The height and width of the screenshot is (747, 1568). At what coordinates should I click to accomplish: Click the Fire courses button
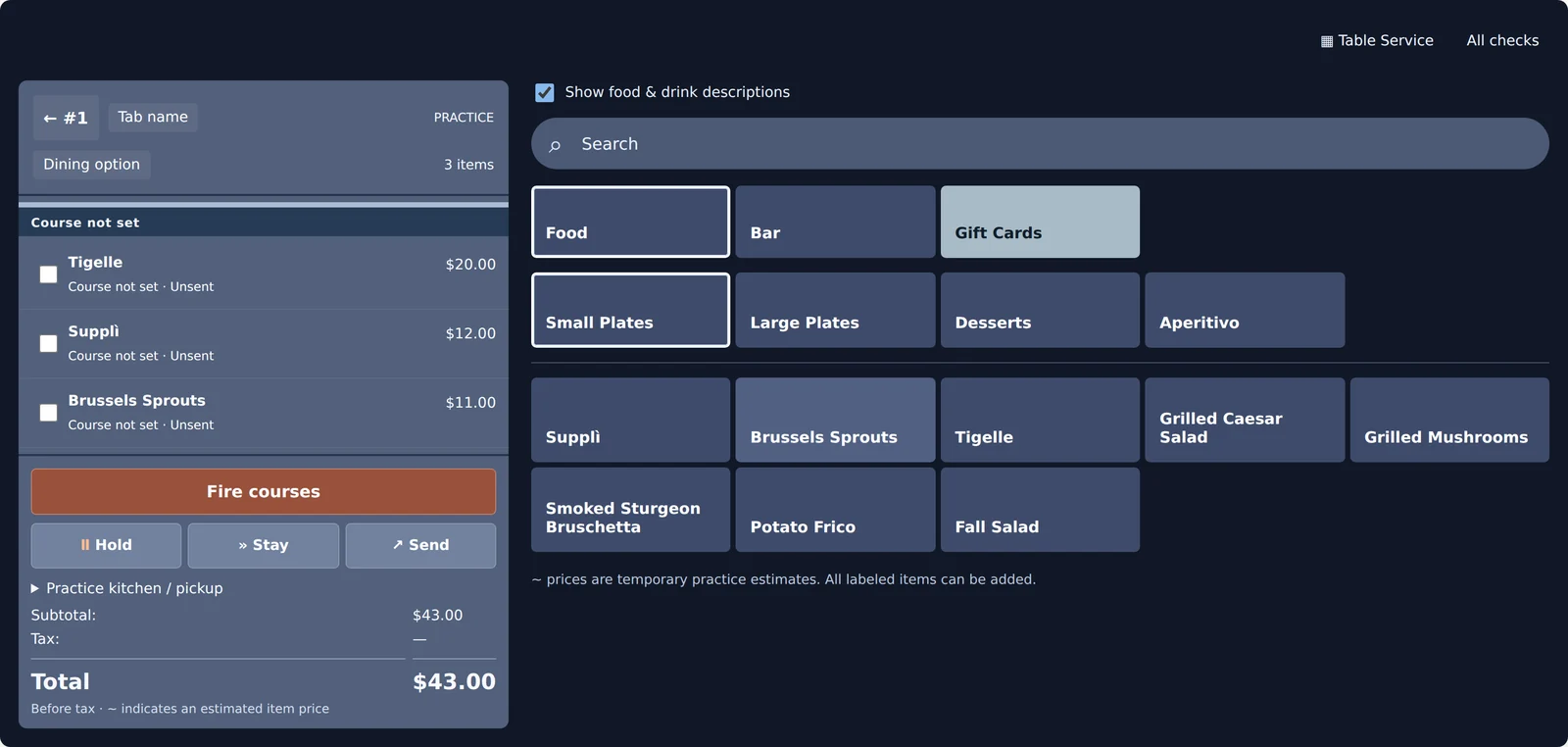[264, 491]
